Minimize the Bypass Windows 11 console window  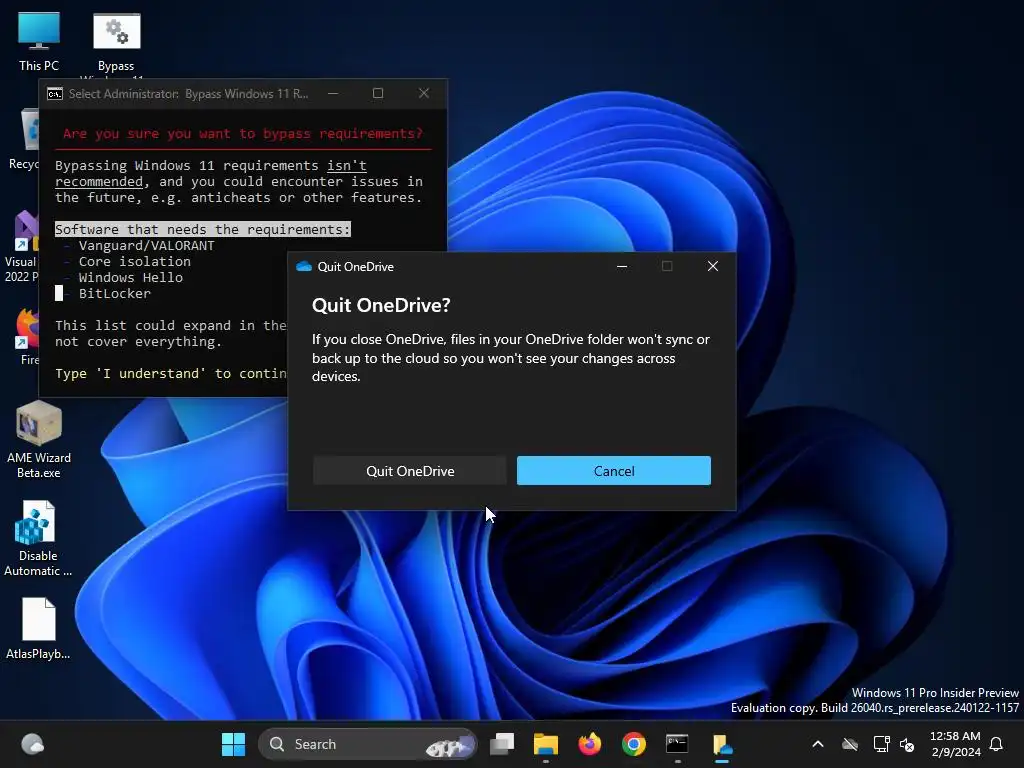(333, 93)
